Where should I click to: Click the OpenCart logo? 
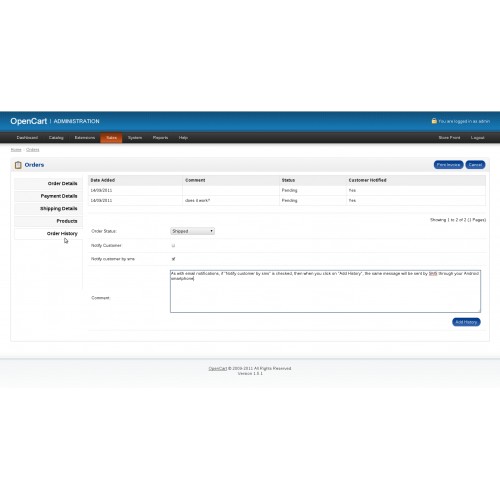point(29,121)
